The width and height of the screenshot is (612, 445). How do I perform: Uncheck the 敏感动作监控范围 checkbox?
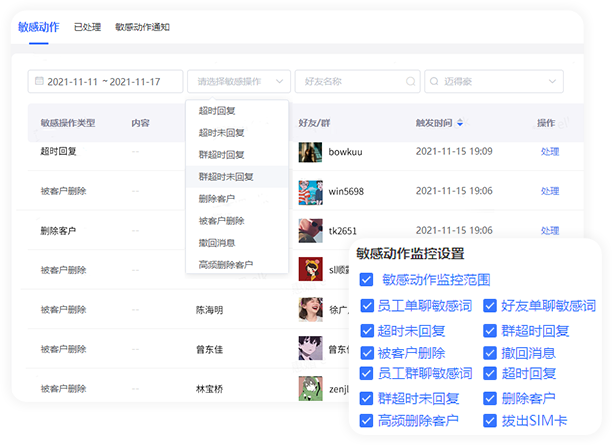click(x=366, y=281)
